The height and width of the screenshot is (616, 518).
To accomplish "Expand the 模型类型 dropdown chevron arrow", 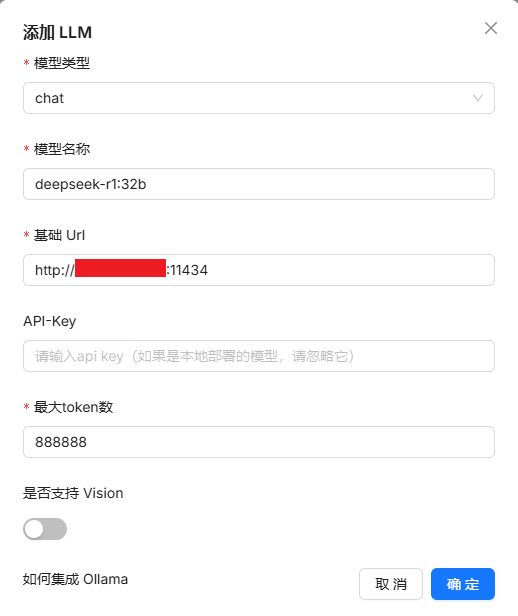I will (478, 98).
